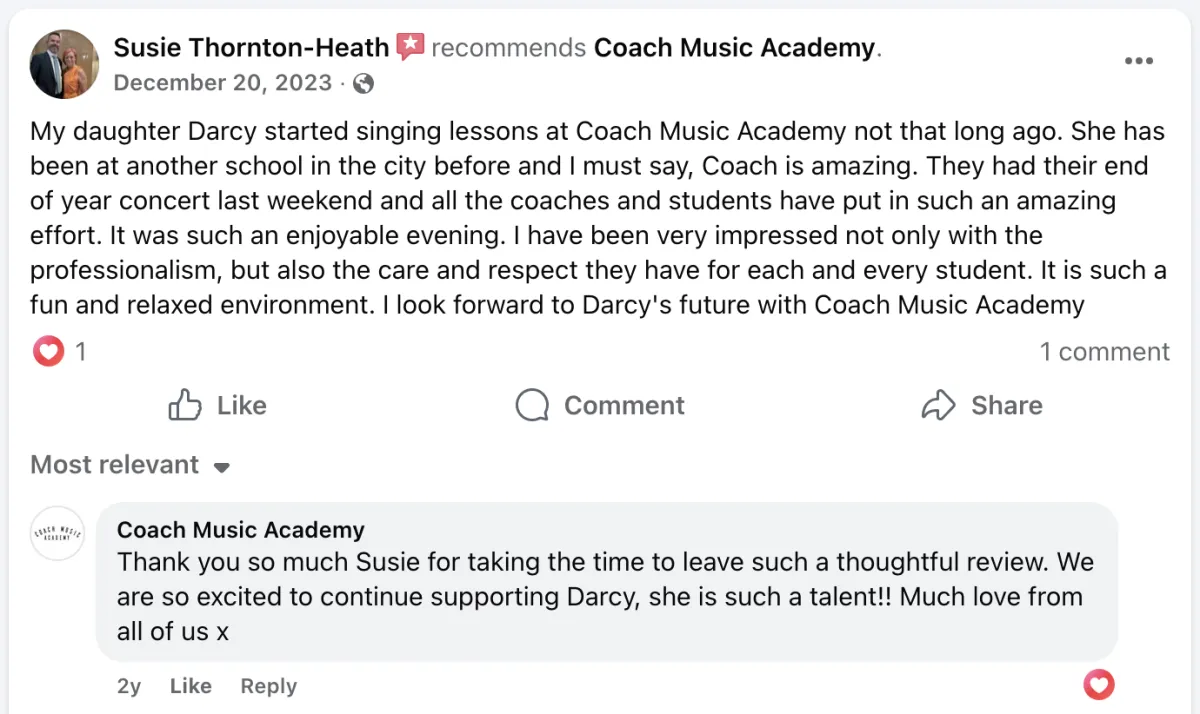
Task: Reply to Coach Music Academy's comment
Action: click(x=268, y=686)
